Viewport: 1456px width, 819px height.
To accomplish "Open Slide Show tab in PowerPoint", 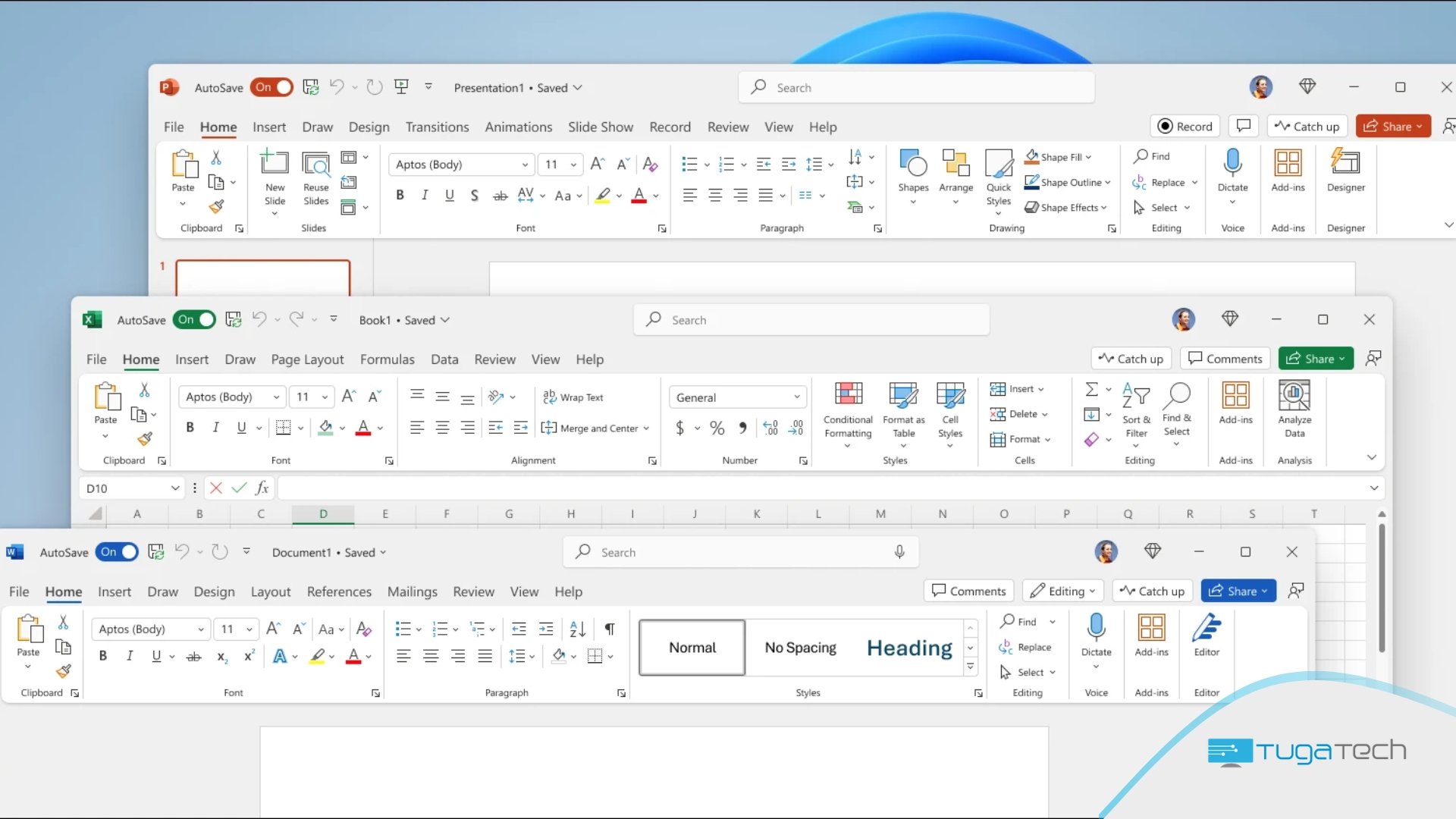I will [600, 127].
